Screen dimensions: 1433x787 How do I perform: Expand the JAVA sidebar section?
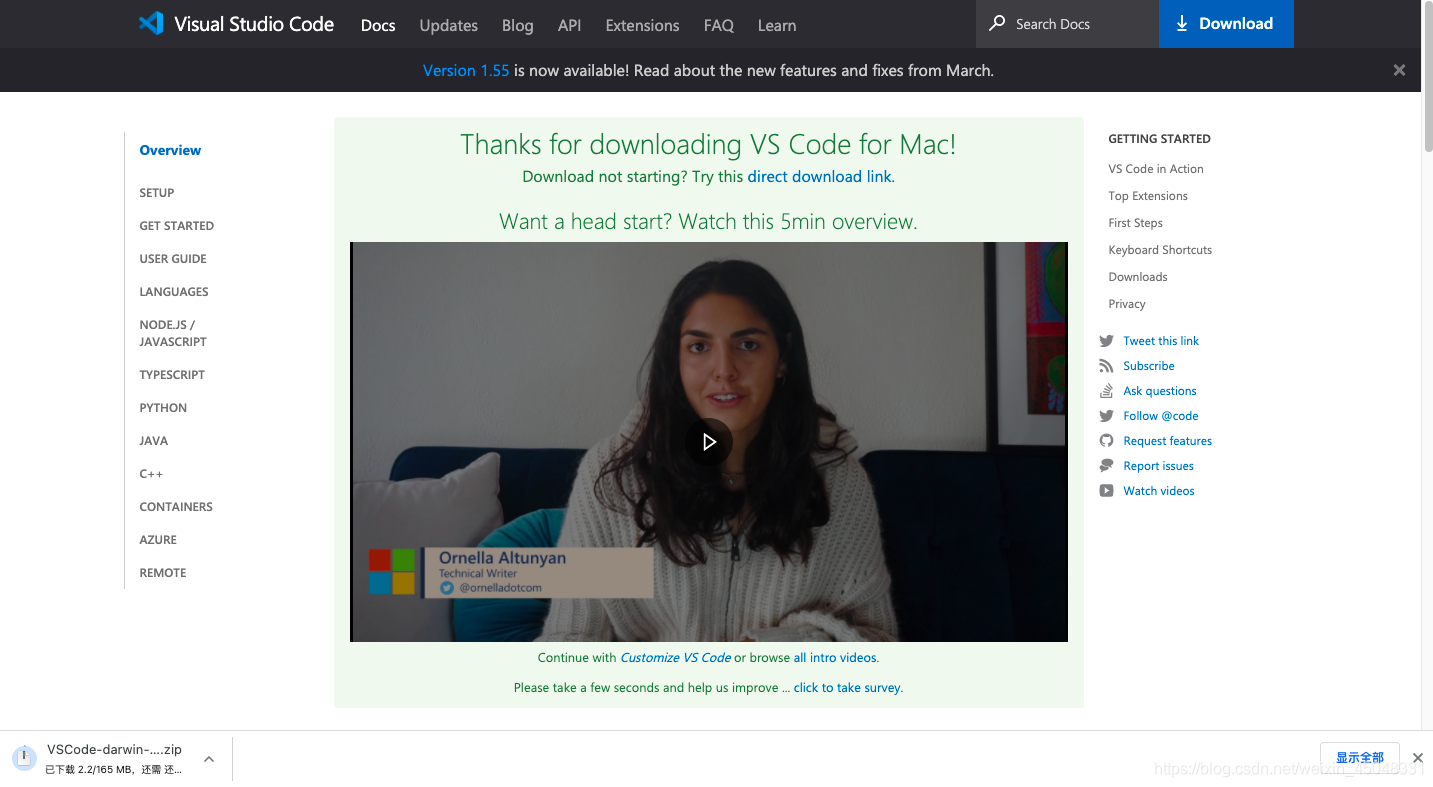click(154, 440)
